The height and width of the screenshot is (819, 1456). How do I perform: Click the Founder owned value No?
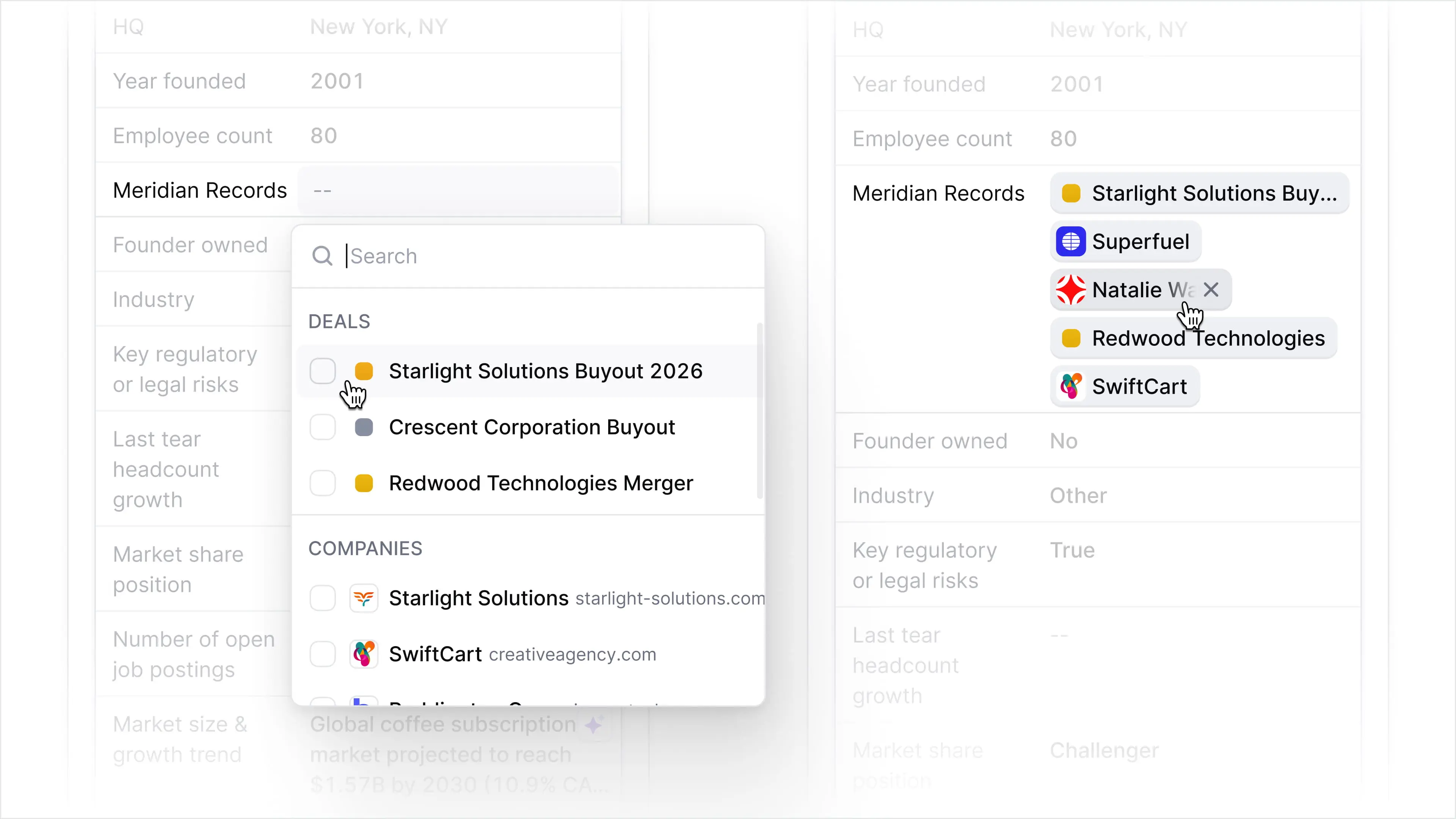point(1064,441)
